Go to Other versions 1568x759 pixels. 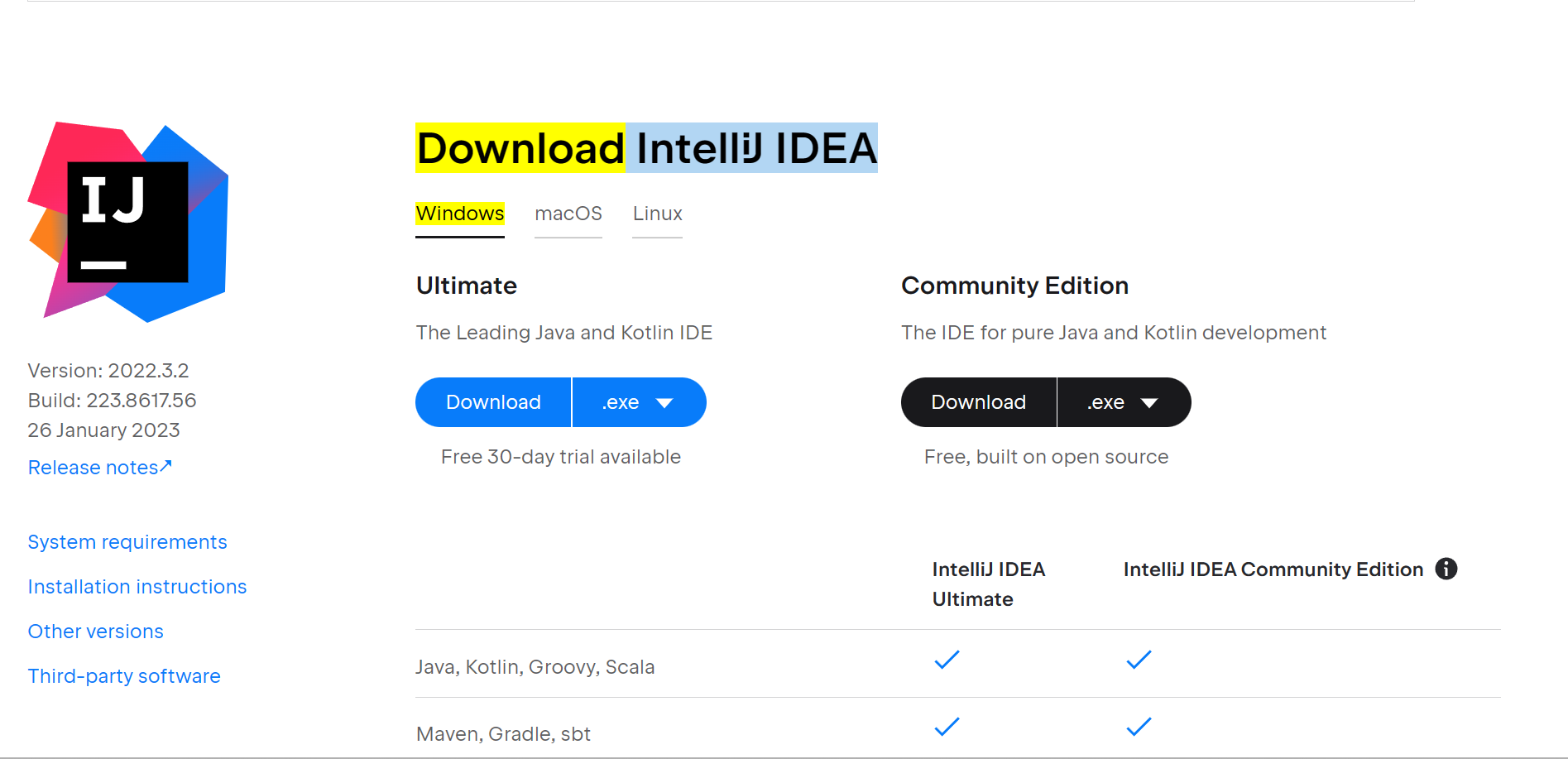96,632
